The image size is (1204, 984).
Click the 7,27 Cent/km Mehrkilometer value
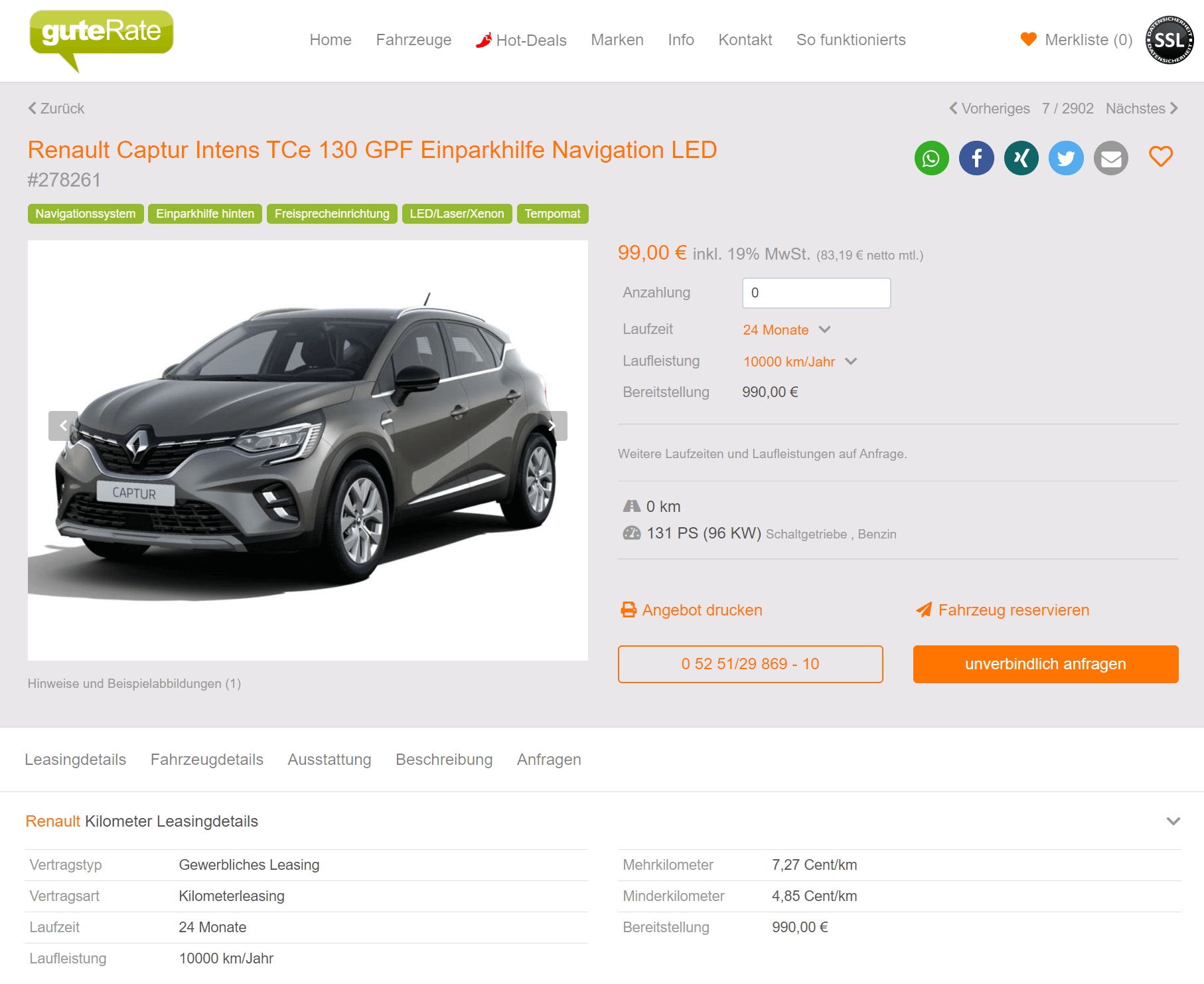[x=814, y=865]
